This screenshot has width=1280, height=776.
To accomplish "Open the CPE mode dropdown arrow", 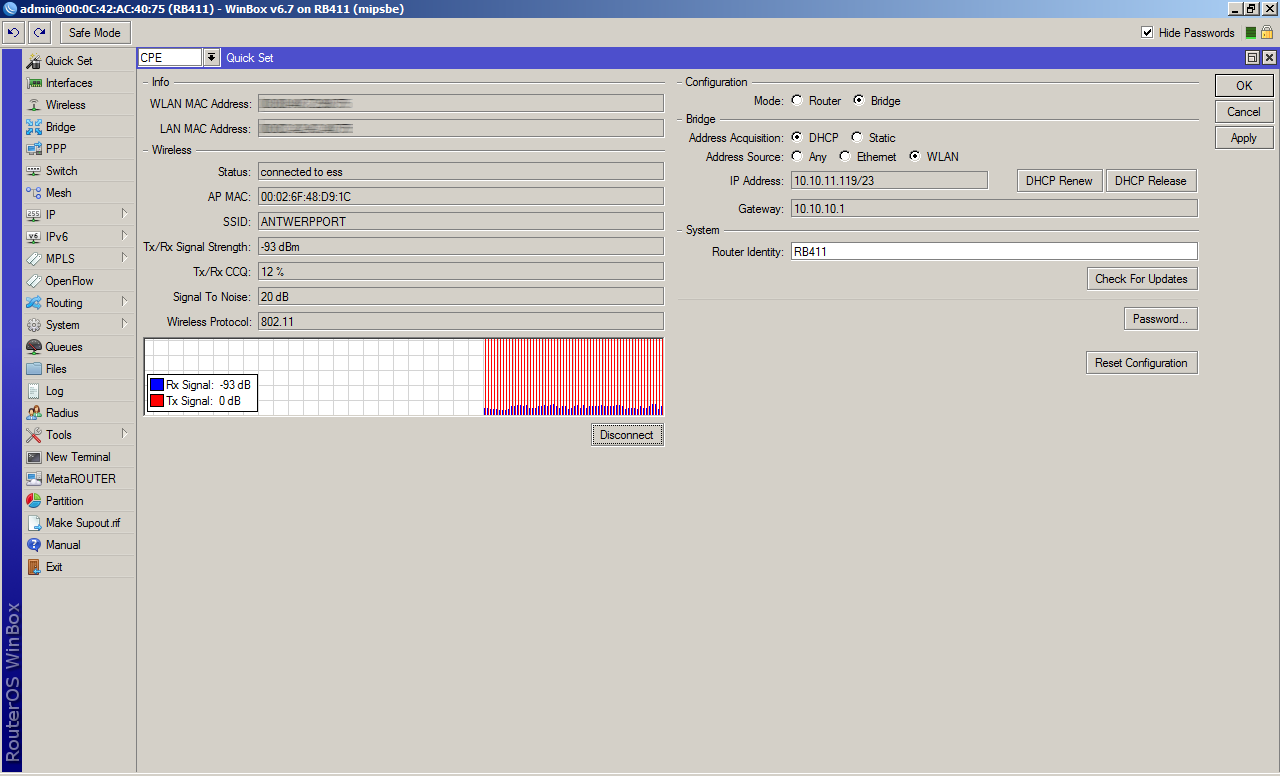I will tap(211, 58).
